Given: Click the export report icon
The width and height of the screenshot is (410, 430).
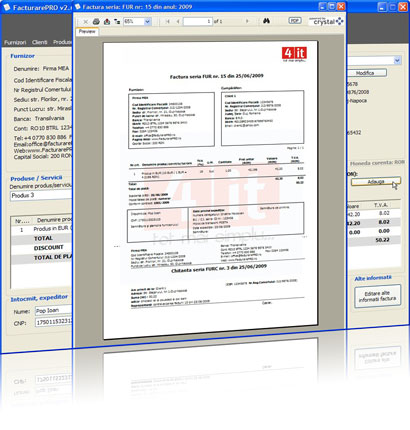Looking at the screenshot, I should tap(107, 22).
